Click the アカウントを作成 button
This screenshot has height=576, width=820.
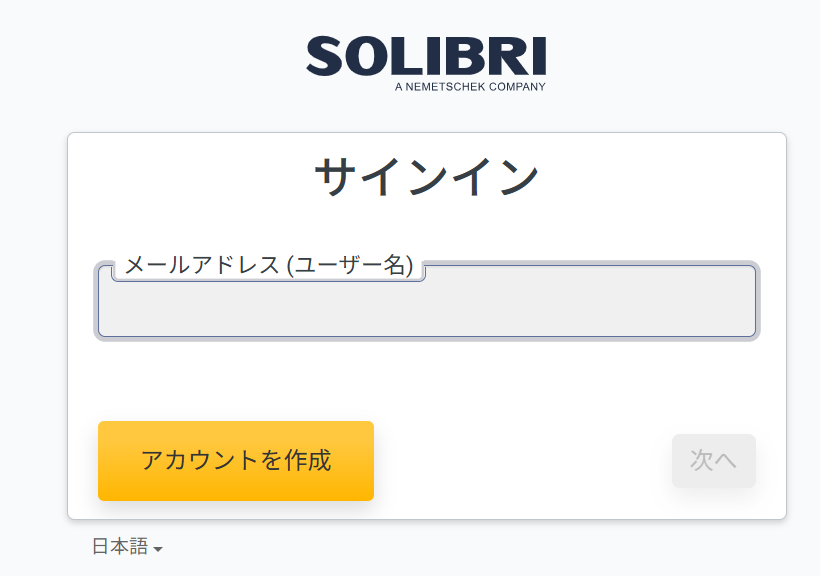(236, 461)
